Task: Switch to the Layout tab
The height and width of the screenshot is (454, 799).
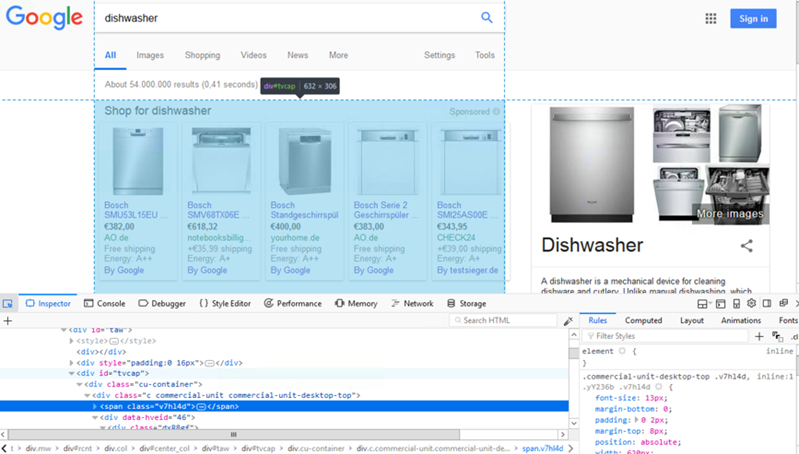Action: (691, 321)
